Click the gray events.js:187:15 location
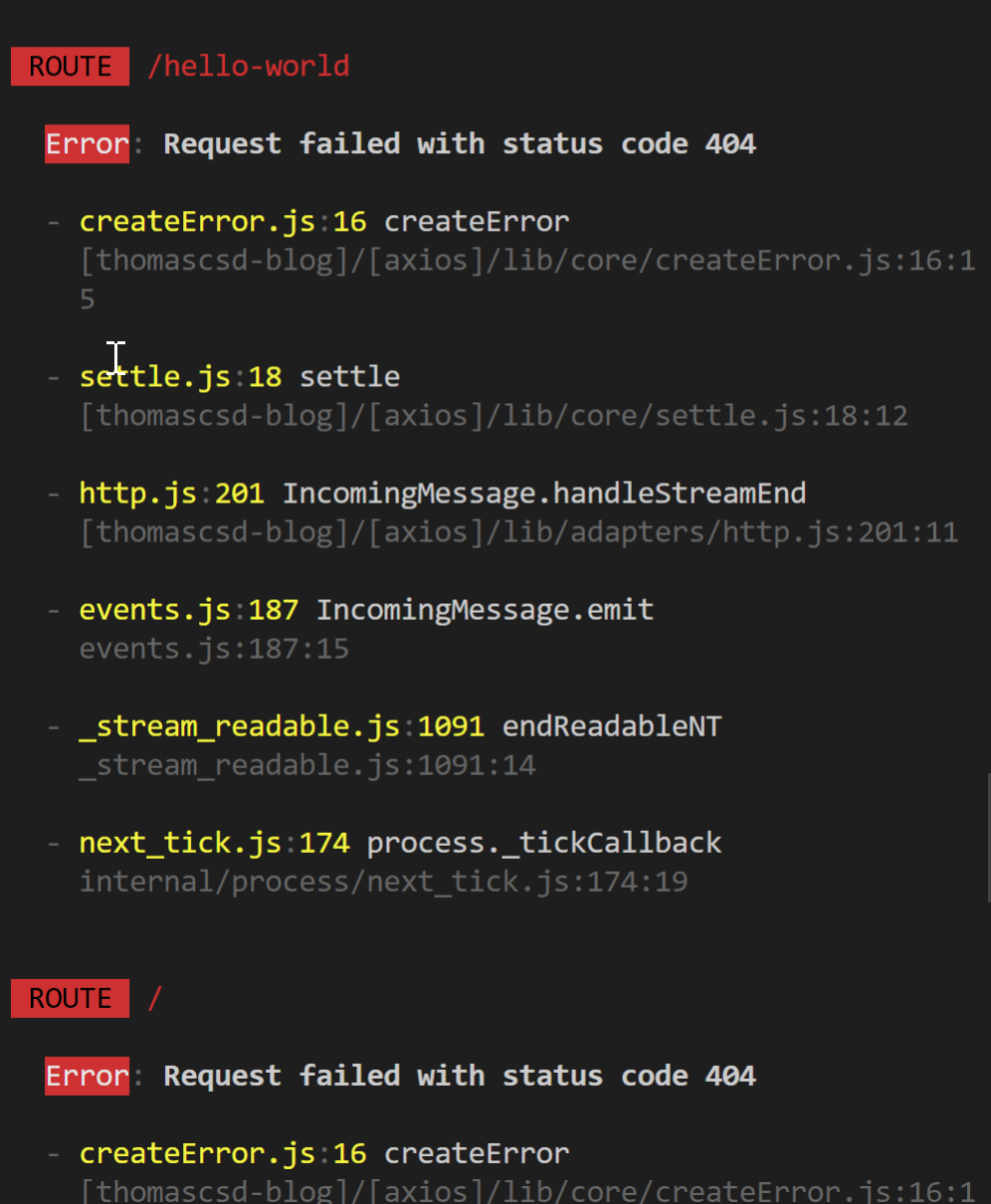 214,649
